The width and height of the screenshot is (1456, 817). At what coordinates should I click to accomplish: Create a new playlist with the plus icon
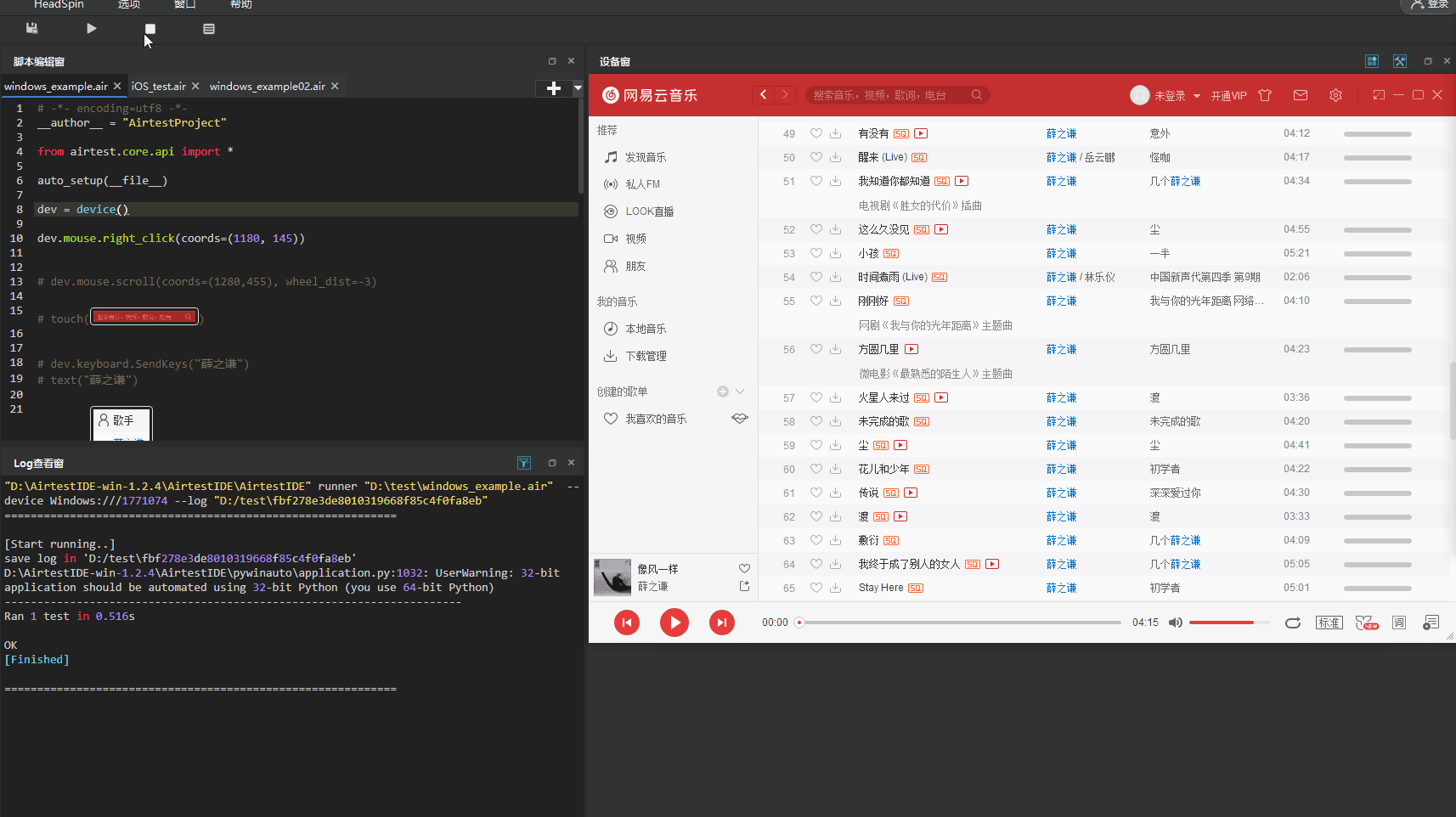pyautogui.click(x=723, y=392)
